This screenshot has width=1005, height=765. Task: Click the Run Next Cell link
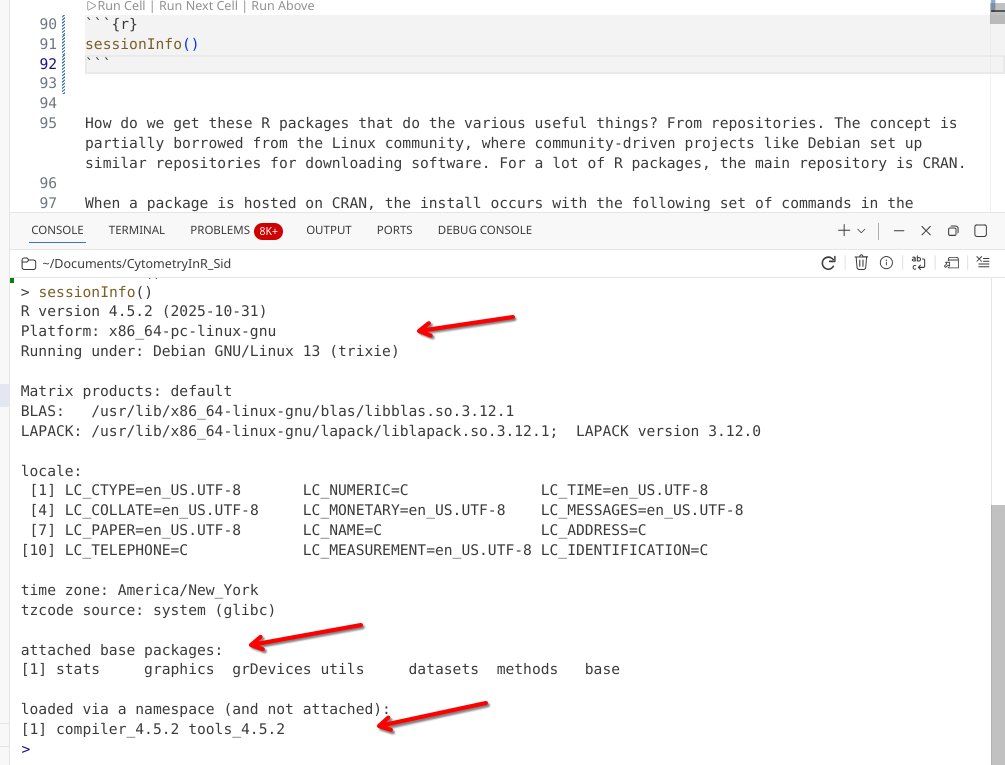click(198, 6)
